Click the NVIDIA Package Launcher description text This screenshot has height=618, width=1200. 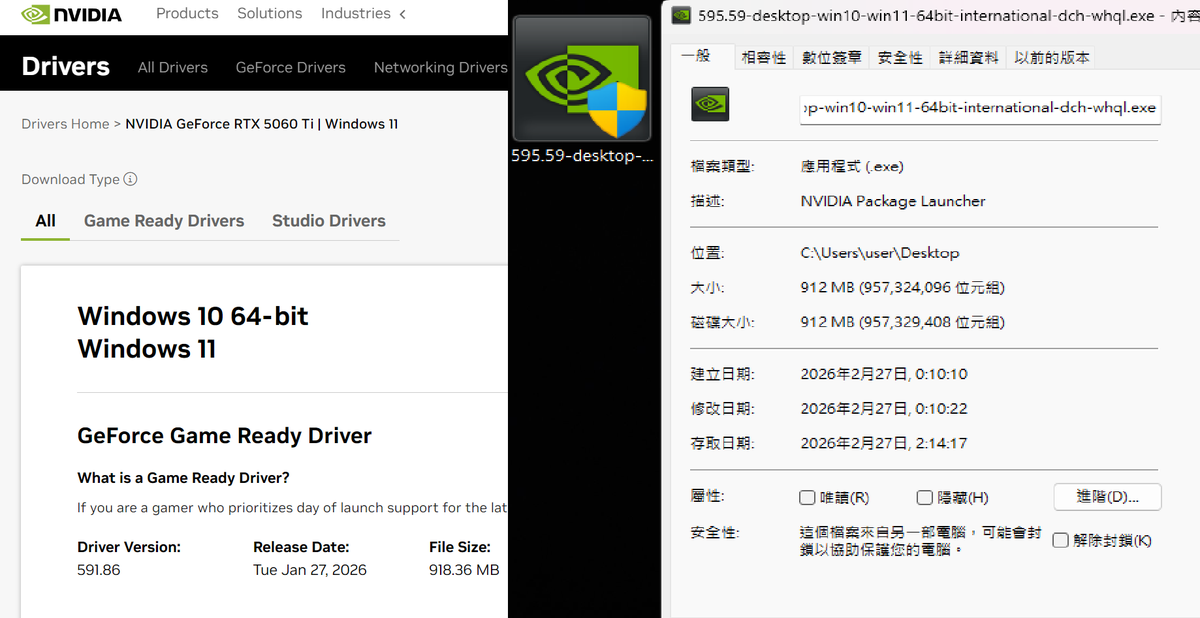893,201
